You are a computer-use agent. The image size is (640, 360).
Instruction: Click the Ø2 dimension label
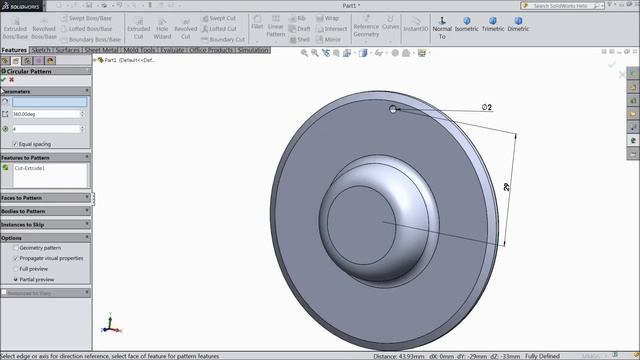pos(487,107)
